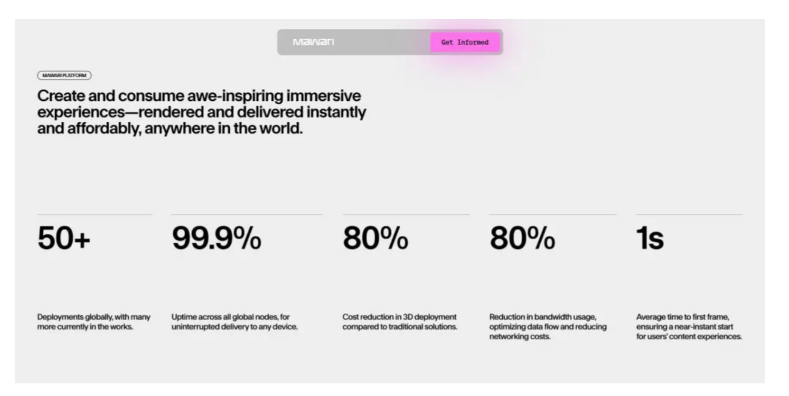Click the 99.9% uptime figure
The width and height of the screenshot is (789, 396).
click(x=216, y=238)
